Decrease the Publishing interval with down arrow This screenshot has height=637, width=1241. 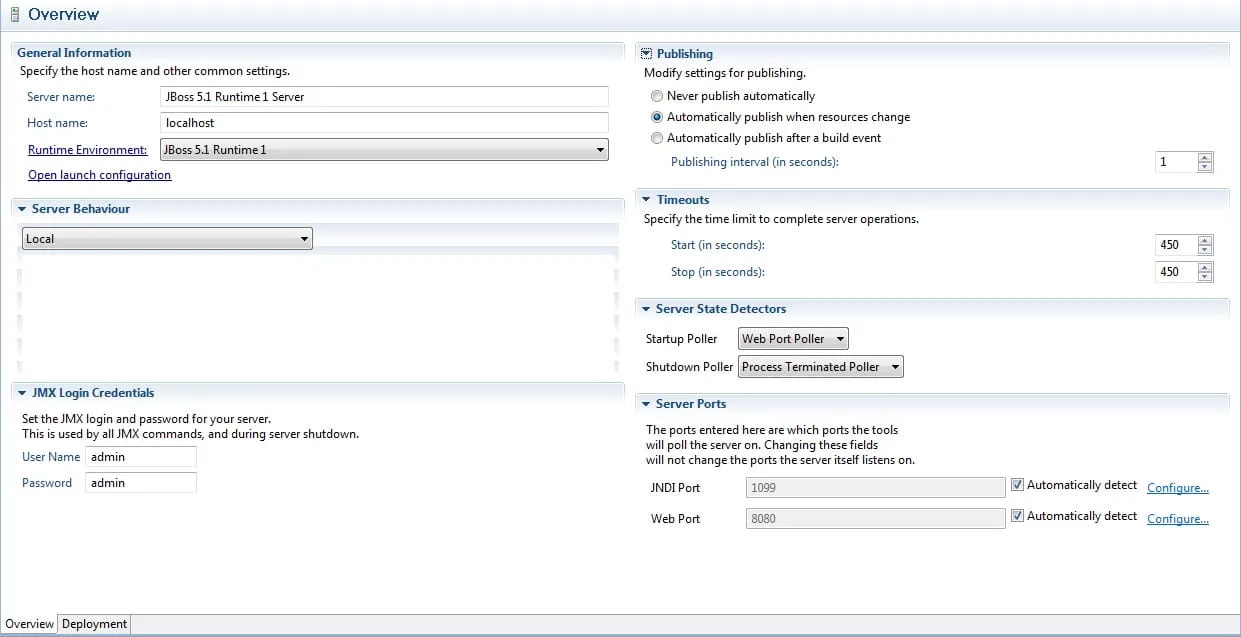tap(1205, 167)
